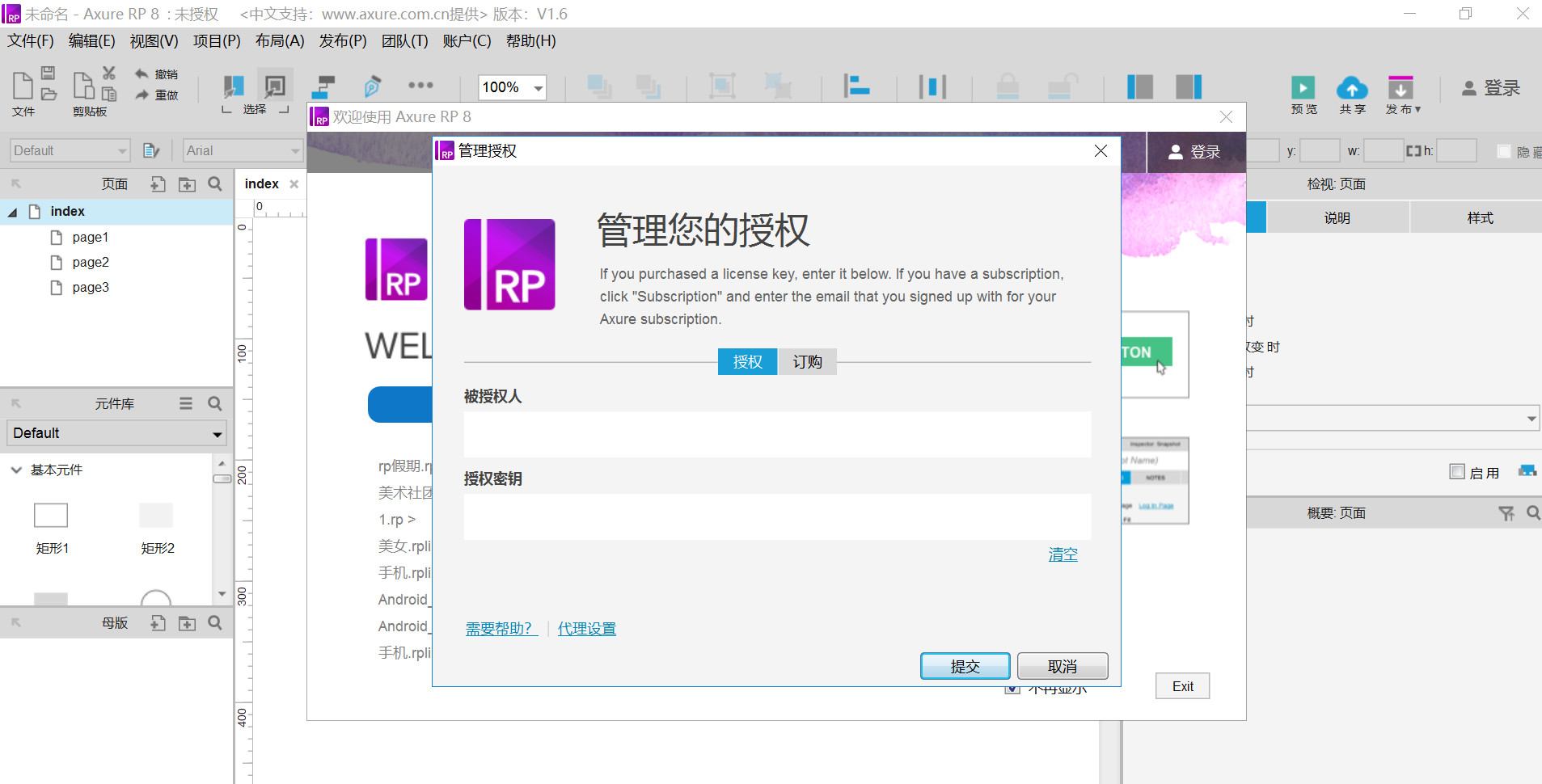Select the contained selection mode tool
Screen dimensions: 1542x784
pyautogui.click(x=275, y=86)
